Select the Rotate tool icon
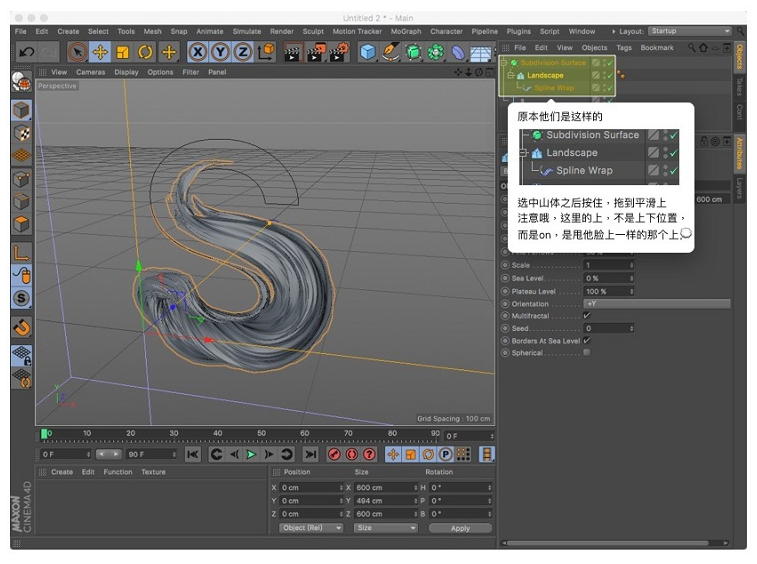The width and height of the screenshot is (757, 564). 146,52
